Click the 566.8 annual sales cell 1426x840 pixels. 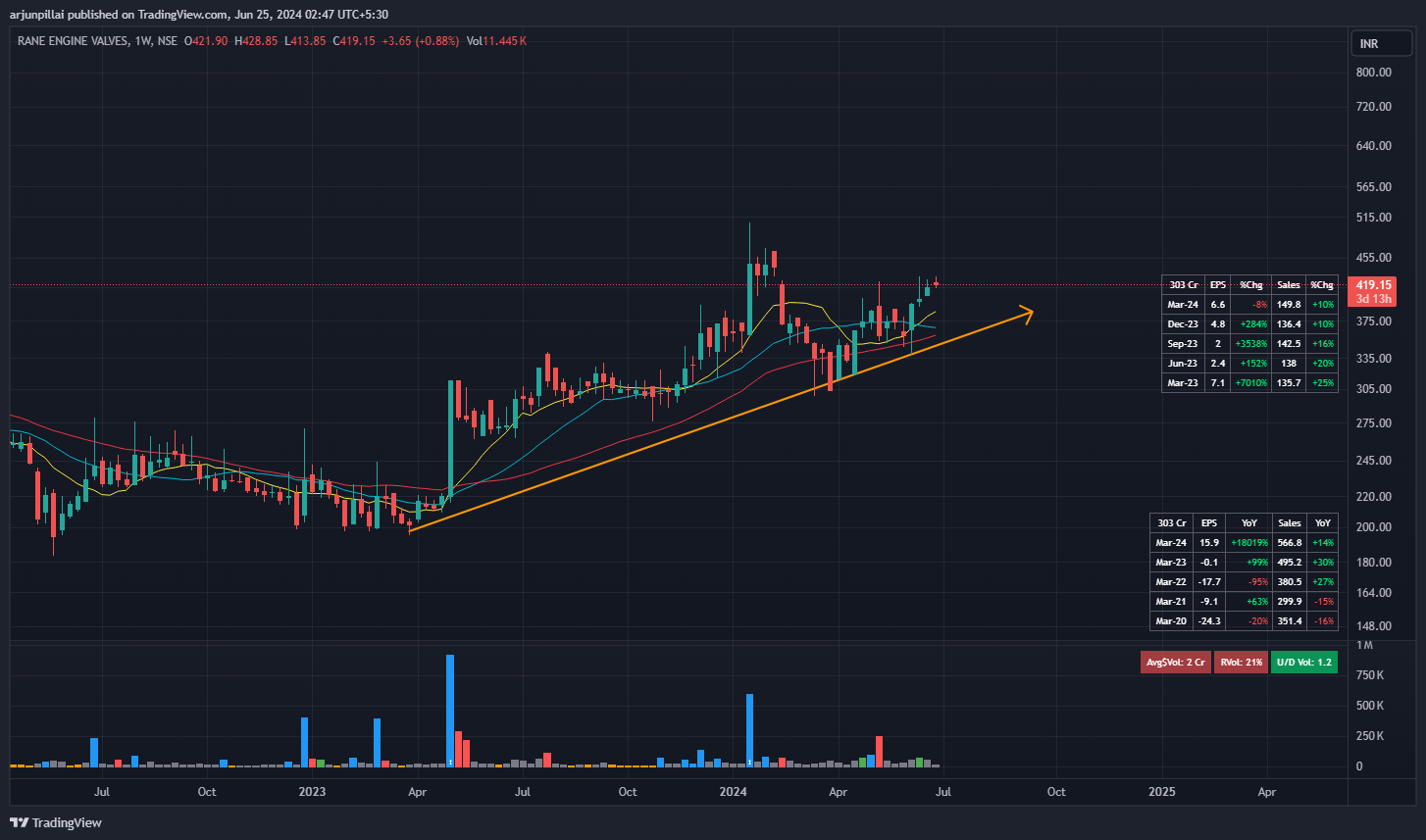pos(1290,543)
